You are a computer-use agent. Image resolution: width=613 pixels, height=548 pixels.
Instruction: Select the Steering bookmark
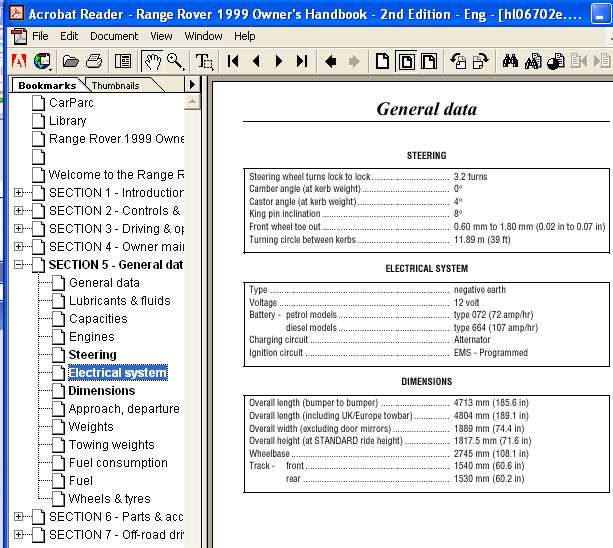point(93,355)
